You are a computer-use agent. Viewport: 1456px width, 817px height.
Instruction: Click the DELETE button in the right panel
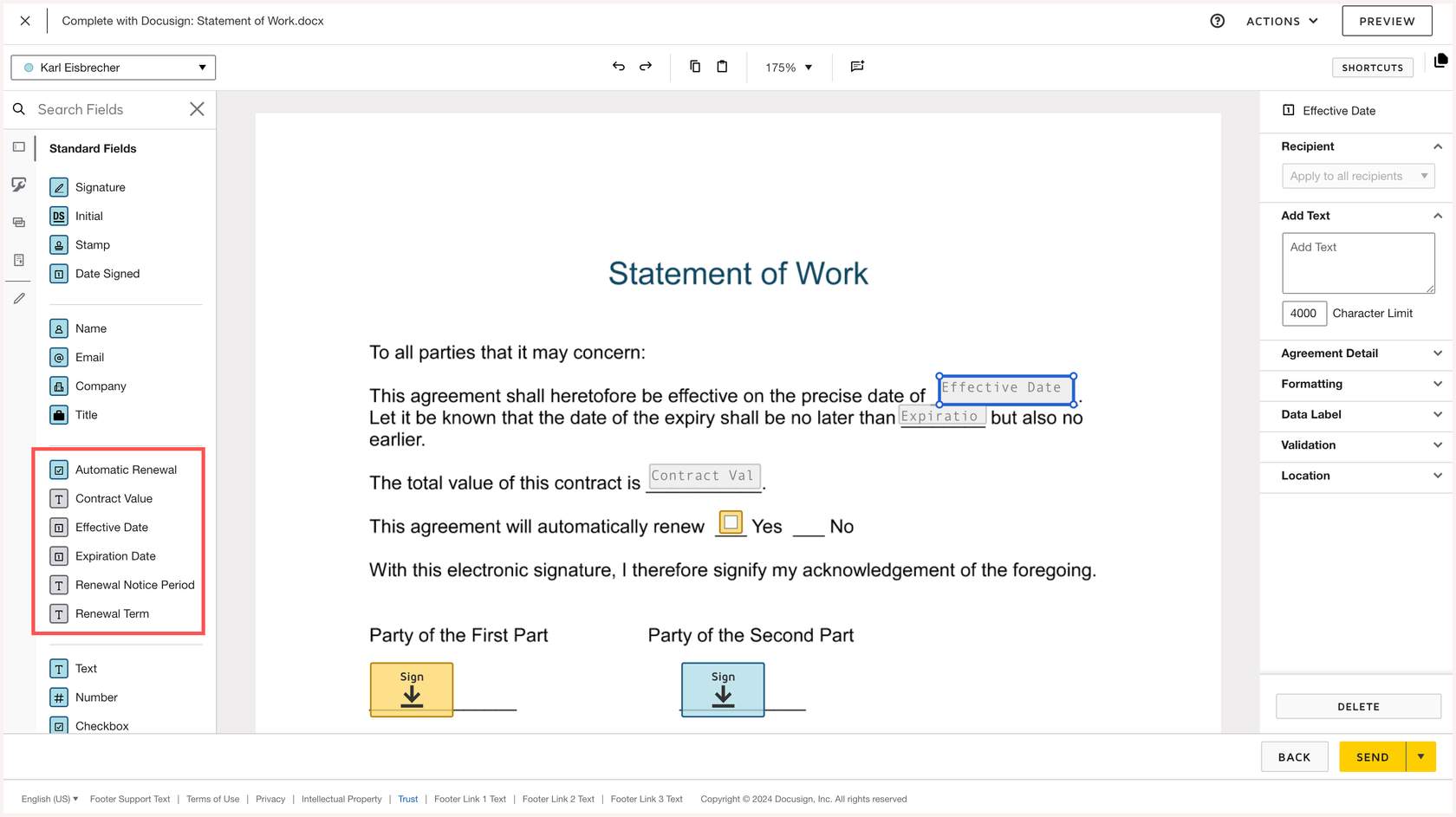click(x=1357, y=706)
